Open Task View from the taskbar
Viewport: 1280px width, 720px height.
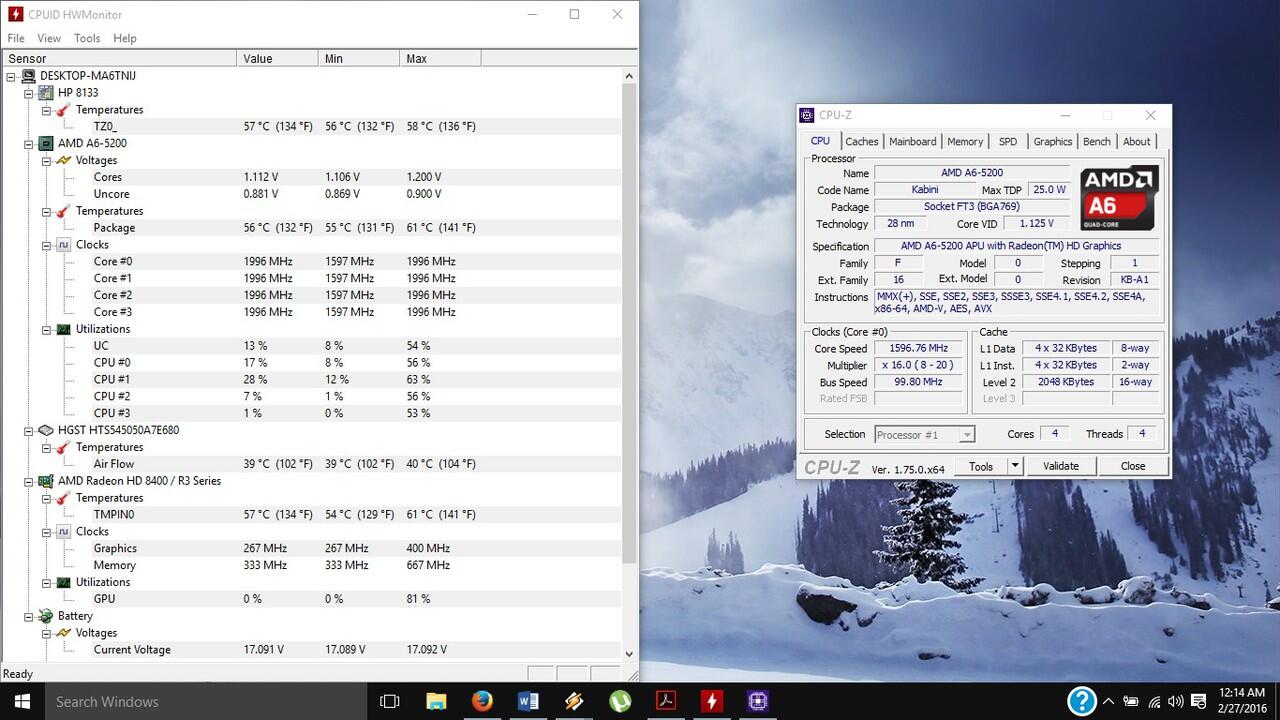[x=390, y=702]
